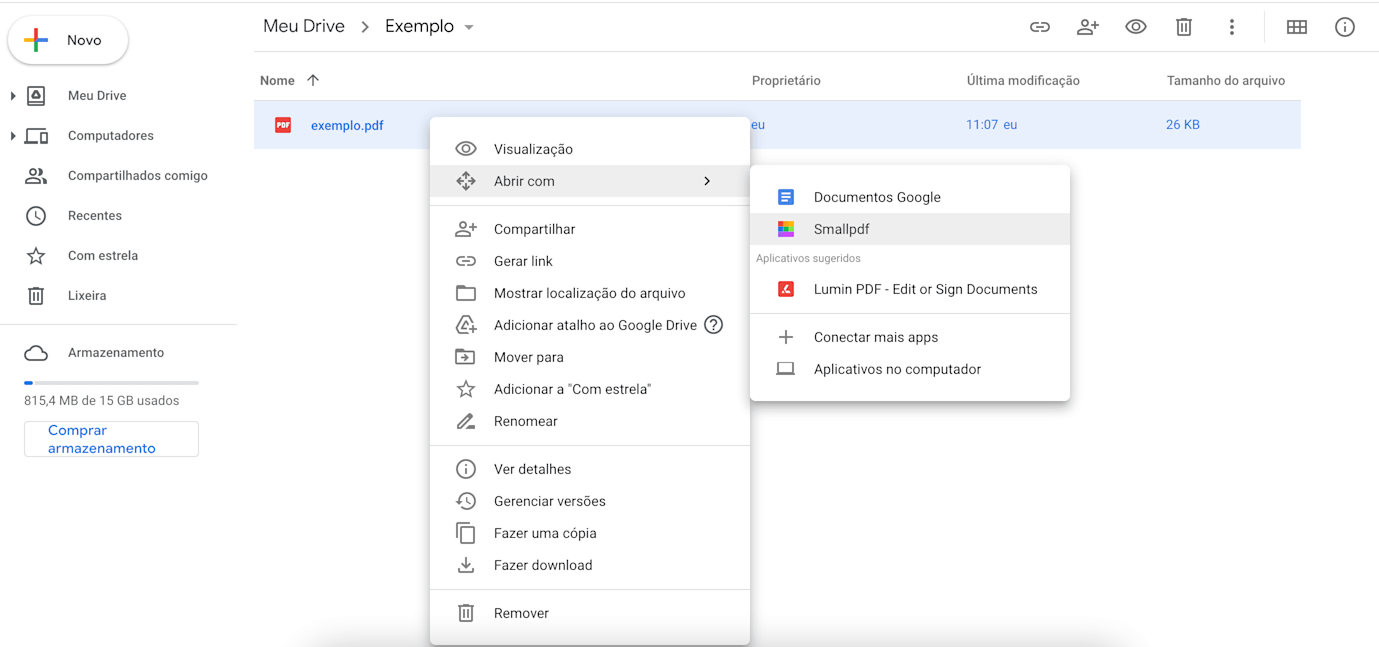Open the Exemplo folder dropdown arrow
This screenshot has height=647, width=1379.
point(469,27)
